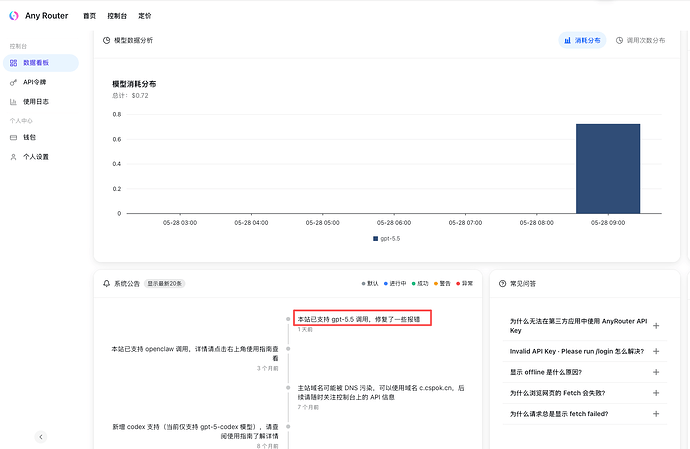This screenshot has width=690, height=449.
Task: Expand FAQ 显示 offline 是什么原因
Action: click(x=584, y=372)
